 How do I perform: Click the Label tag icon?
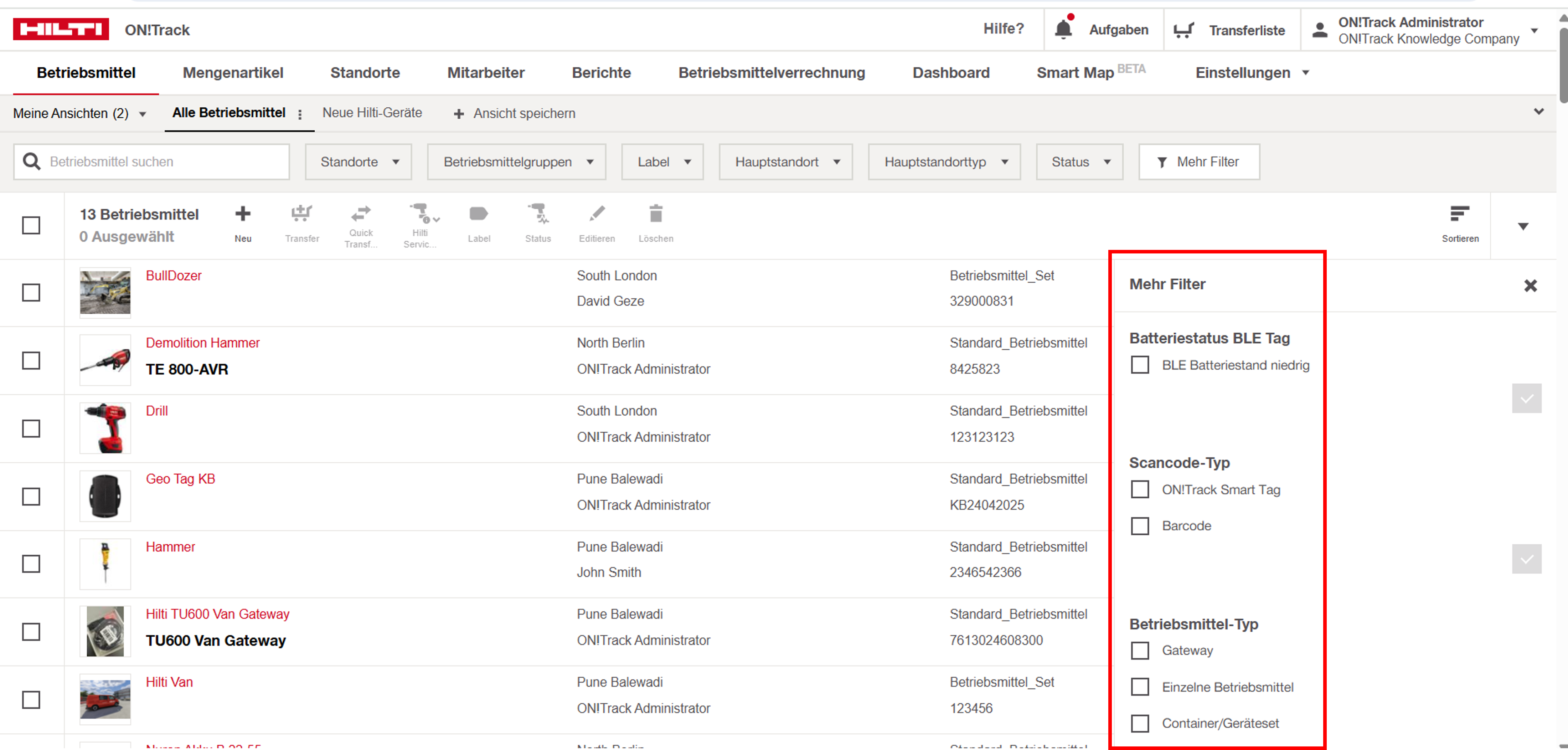point(479,214)
